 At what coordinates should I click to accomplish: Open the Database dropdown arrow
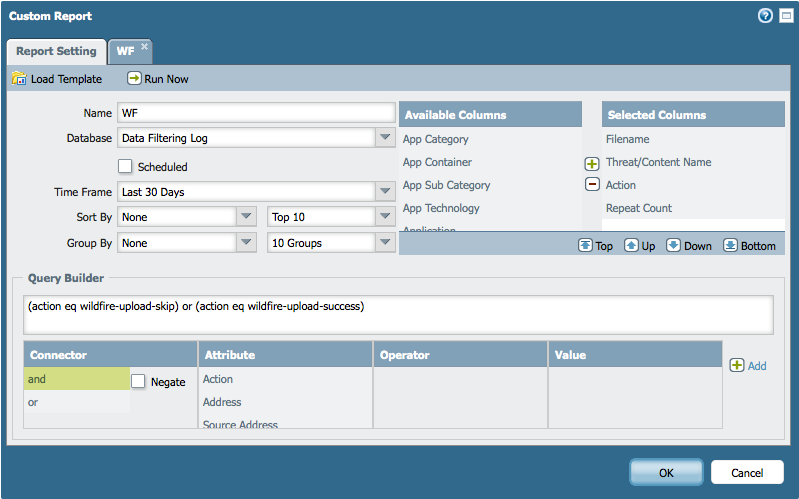[385, 138]
